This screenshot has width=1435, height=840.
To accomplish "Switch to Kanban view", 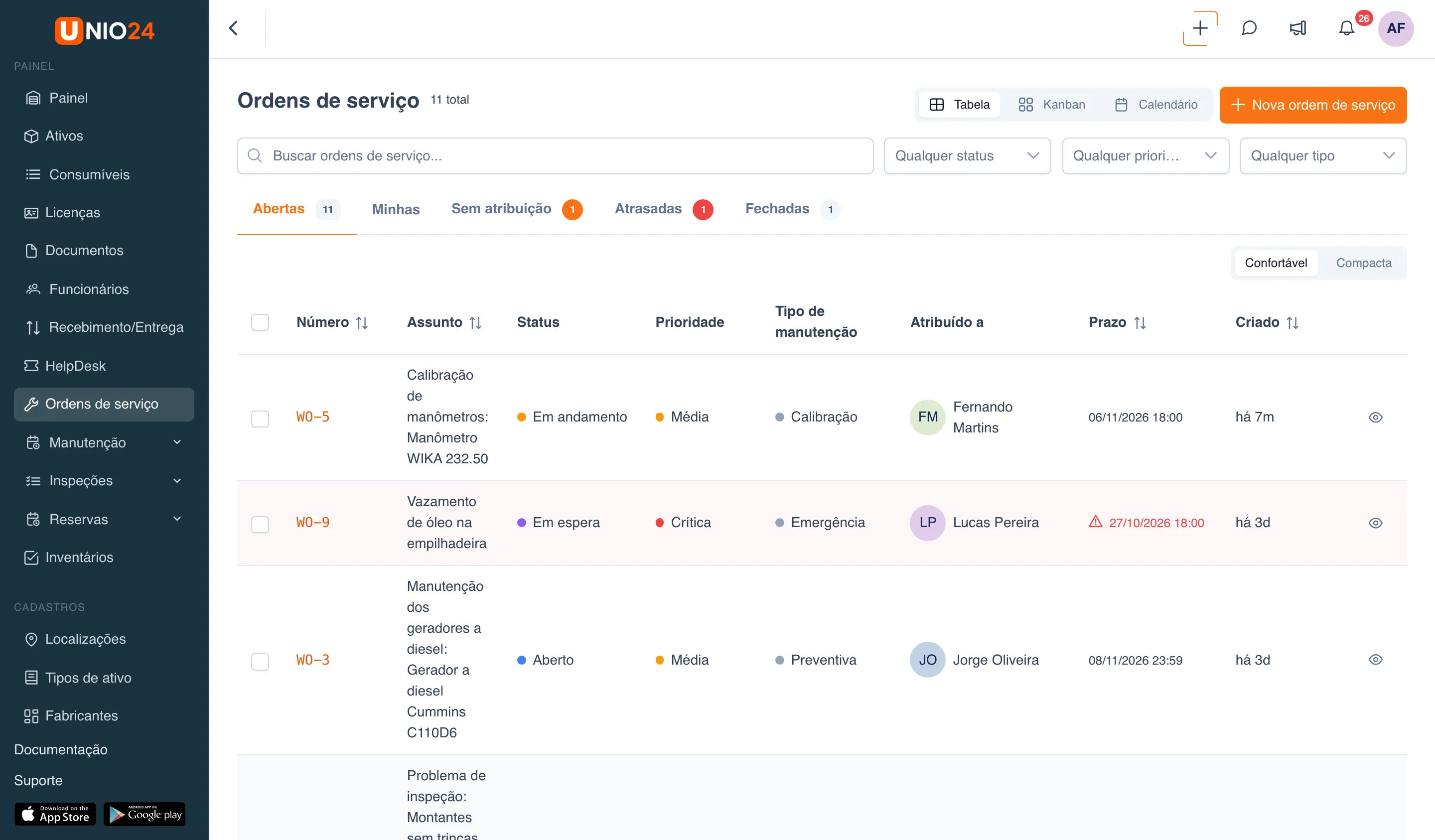I will 1051,105.
